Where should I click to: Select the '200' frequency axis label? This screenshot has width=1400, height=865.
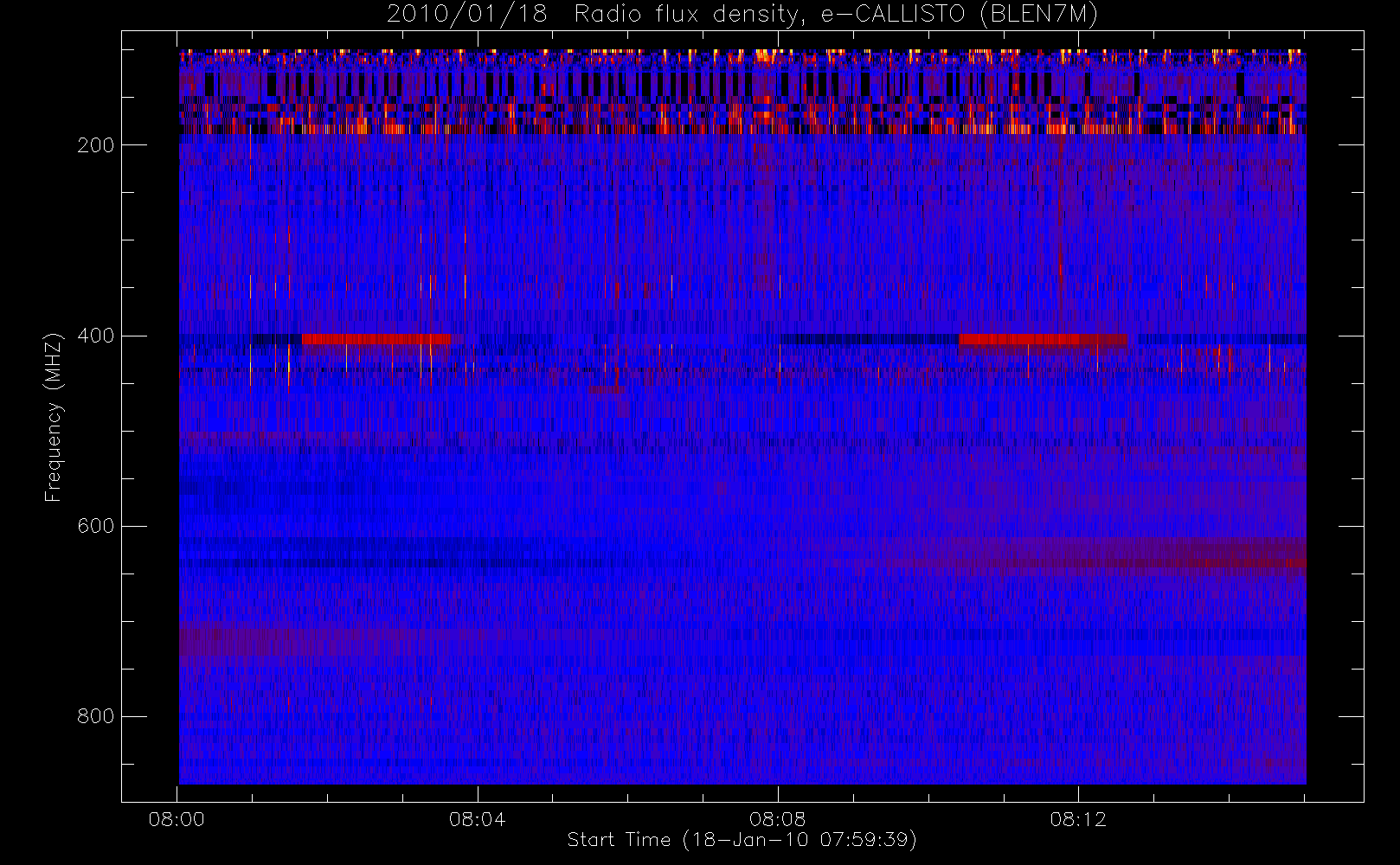click(x=96, y=145)
